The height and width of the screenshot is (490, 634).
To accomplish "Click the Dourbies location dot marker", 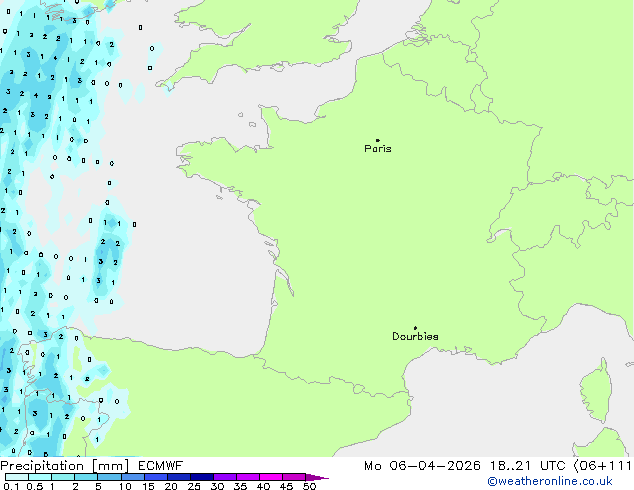I will (415, 328).
